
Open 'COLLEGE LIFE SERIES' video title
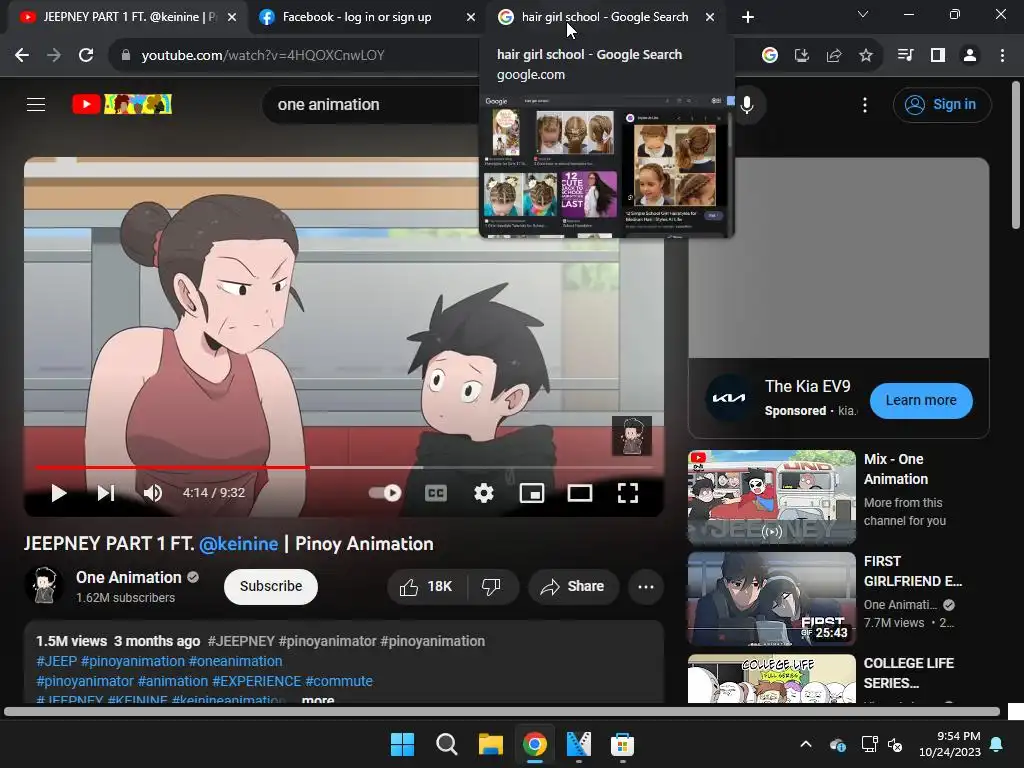[908, 673]
